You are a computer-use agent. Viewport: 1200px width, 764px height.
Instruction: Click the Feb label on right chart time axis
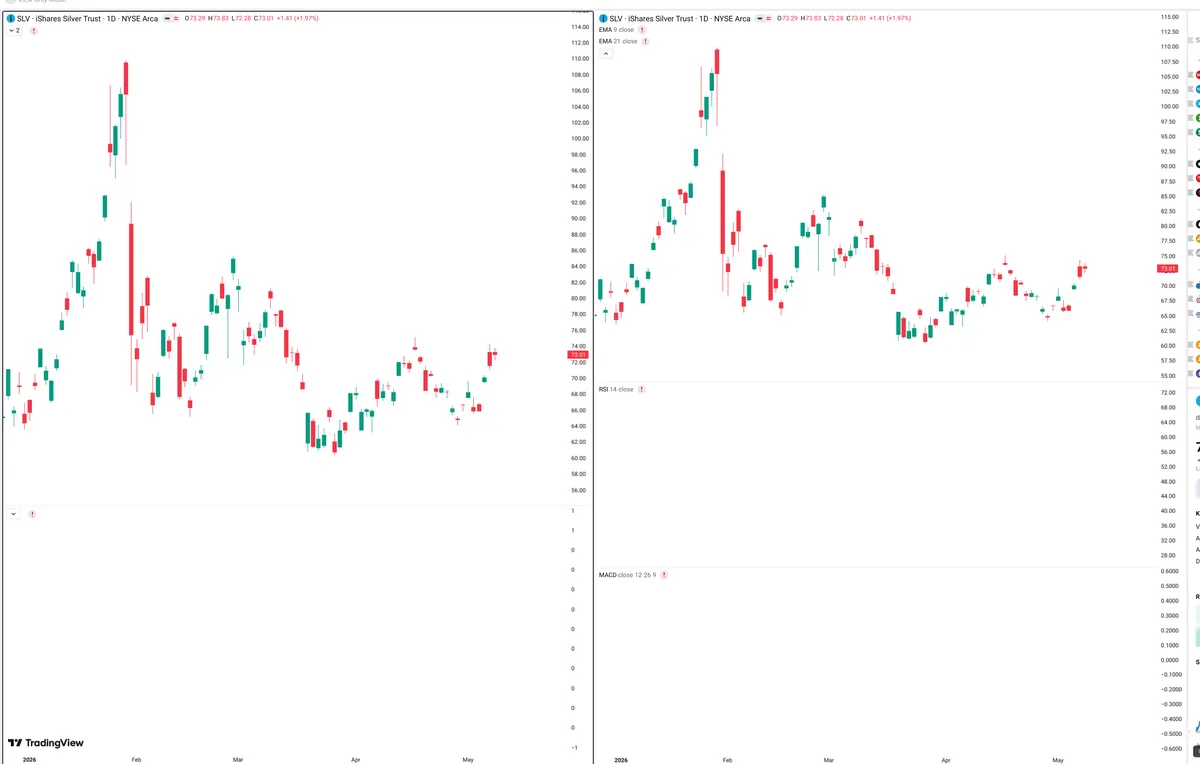point(727,760)
